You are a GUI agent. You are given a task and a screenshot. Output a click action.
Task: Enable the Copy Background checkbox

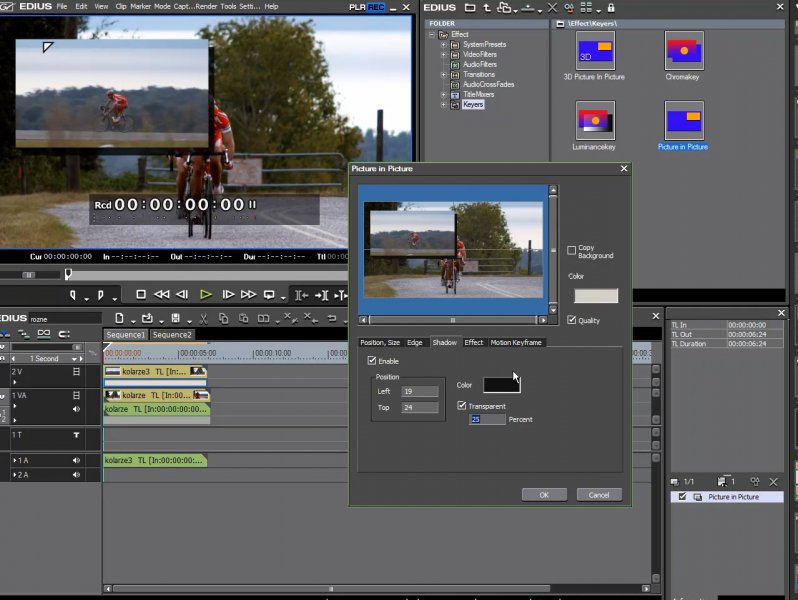pyautogui.click(x=571, y=250)
